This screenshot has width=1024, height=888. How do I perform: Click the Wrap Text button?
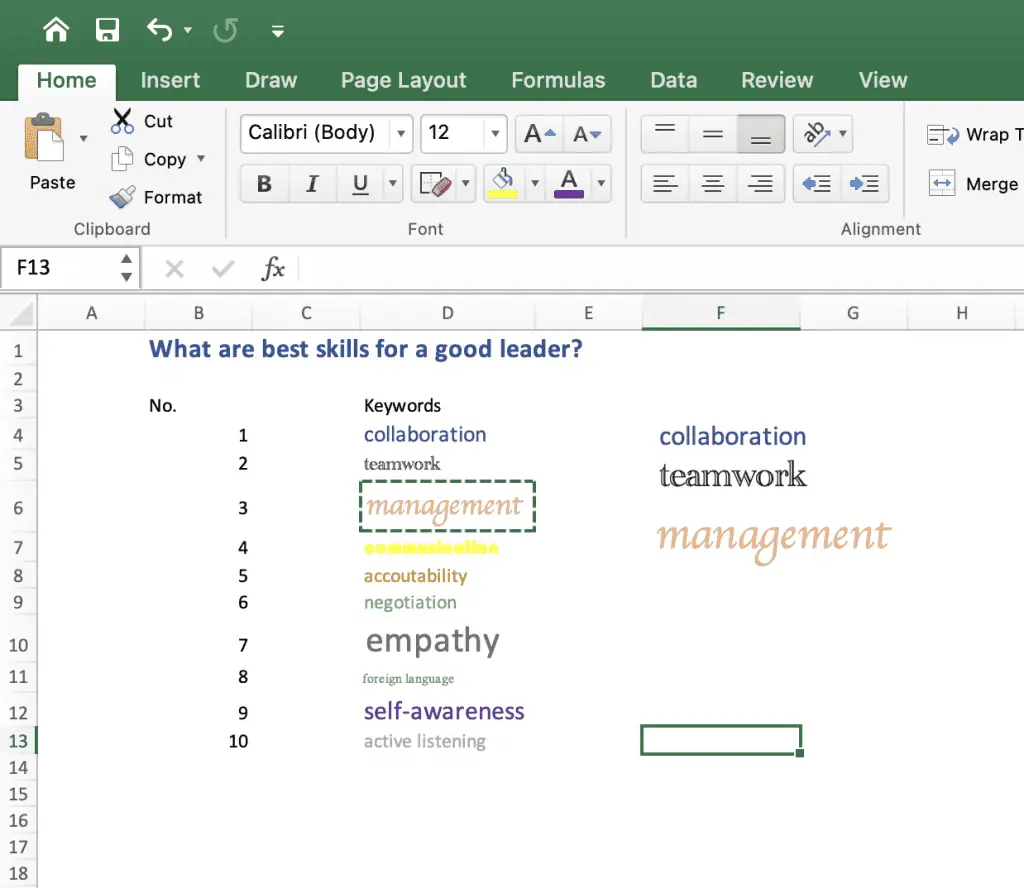click(x=974, y=135)
